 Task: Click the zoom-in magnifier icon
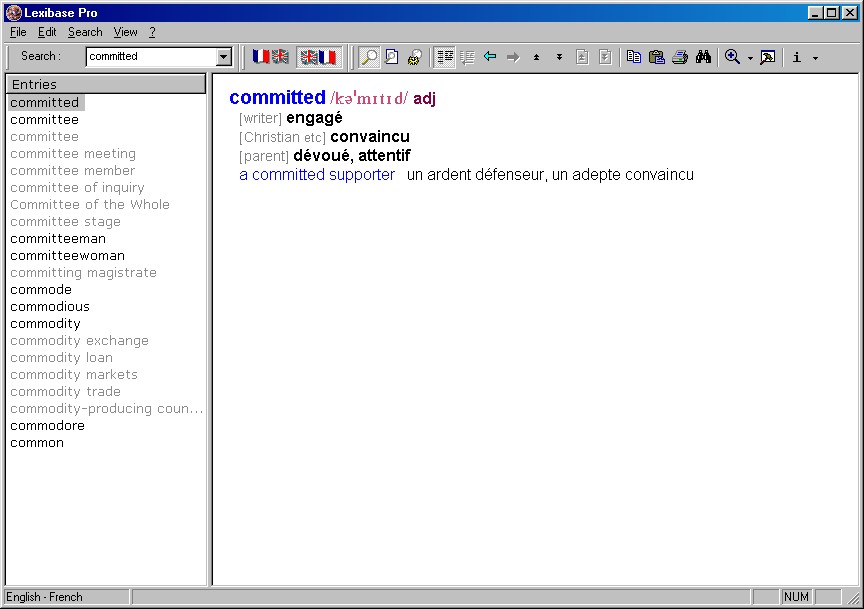[x=732, y=57]
